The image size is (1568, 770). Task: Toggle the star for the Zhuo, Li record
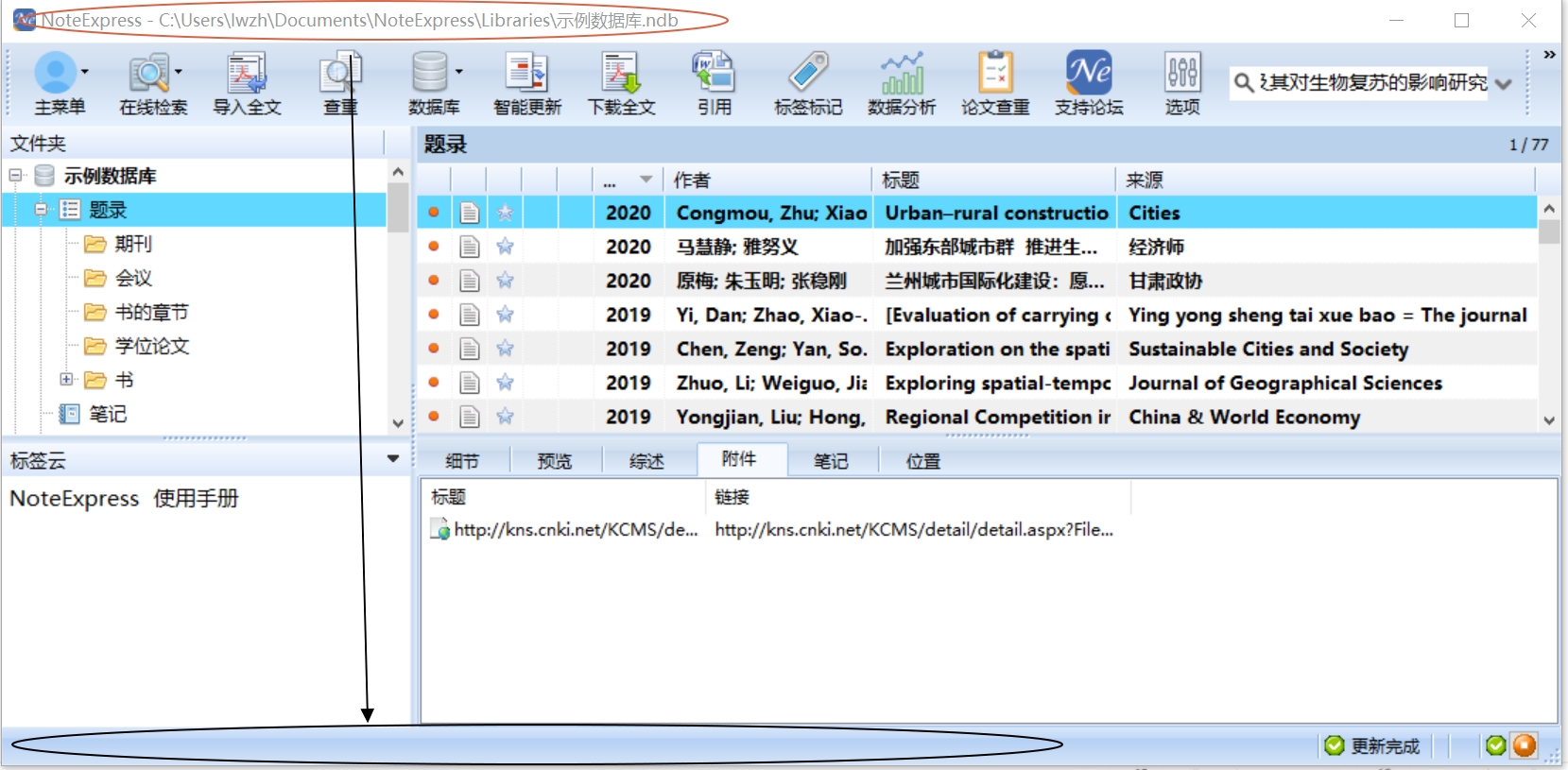506,383
